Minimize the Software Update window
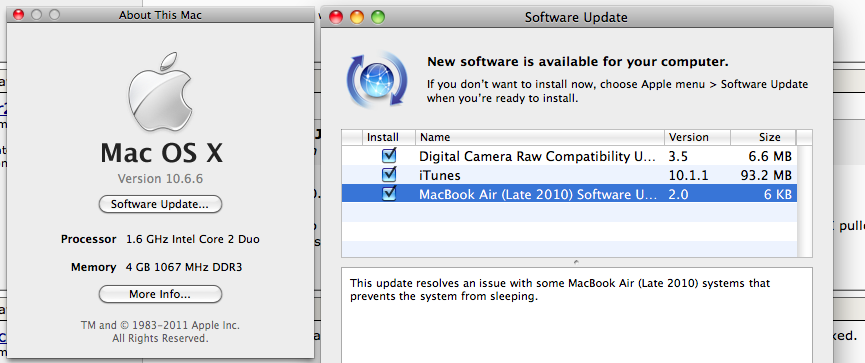 tap(357, 17)
